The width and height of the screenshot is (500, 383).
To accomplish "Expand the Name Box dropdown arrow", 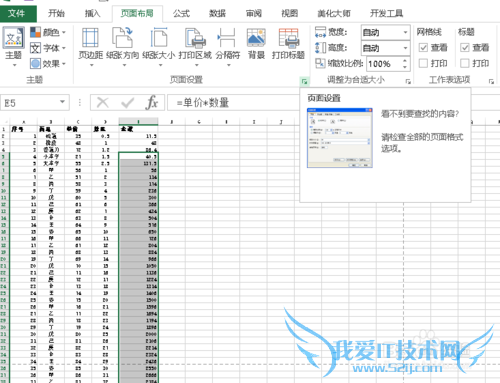I will pyautogui.click(x=62, y=102).
